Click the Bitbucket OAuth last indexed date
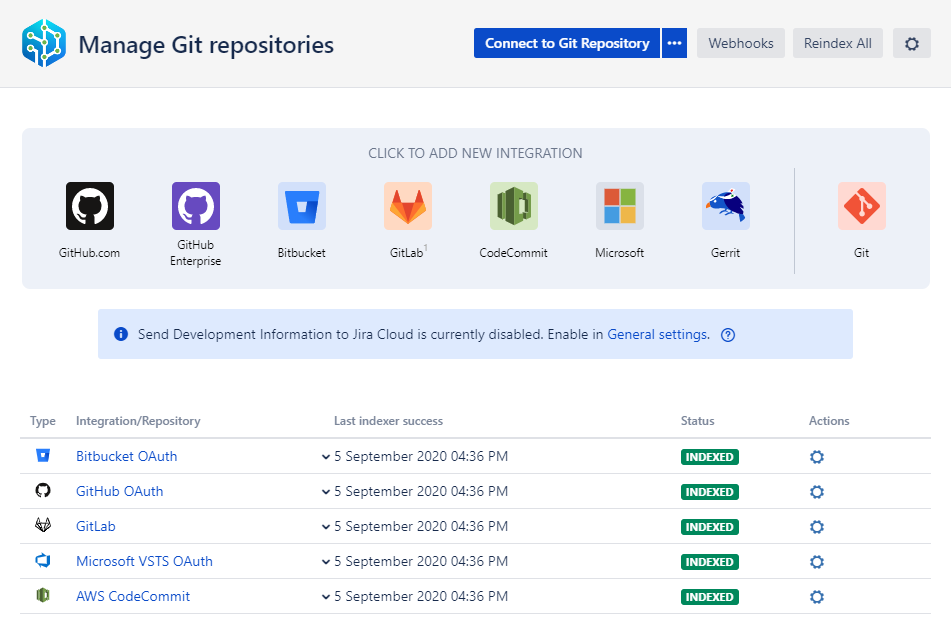 coord(421,456)
